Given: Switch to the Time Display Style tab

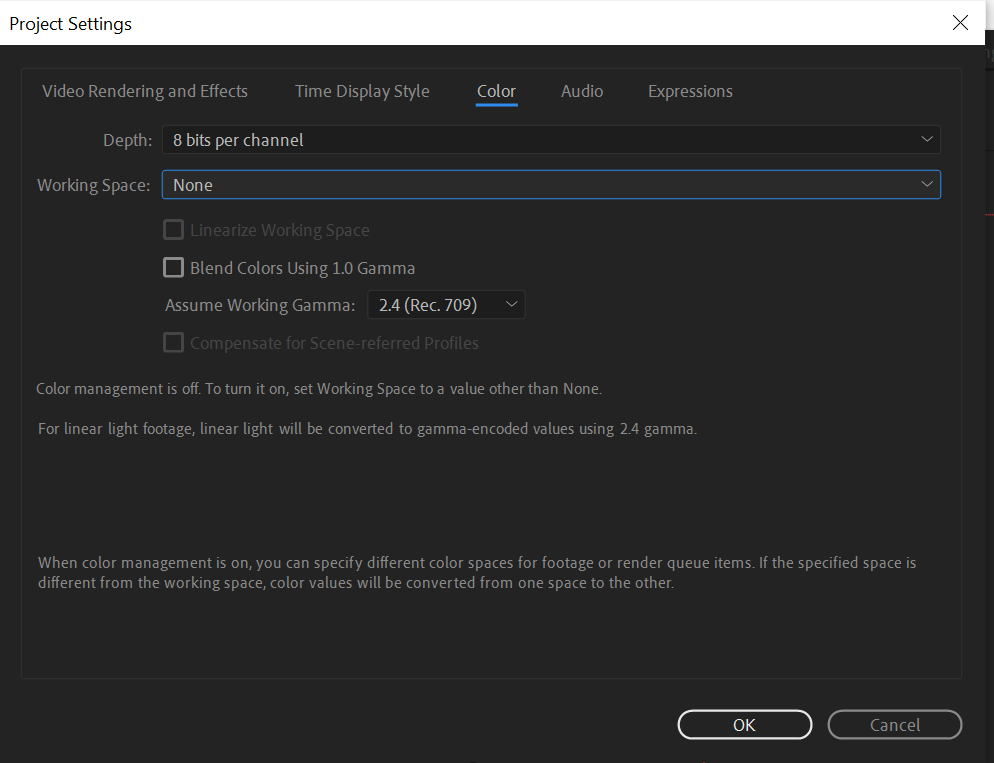Looking at the screenshot, I should (x=362, y=91).
